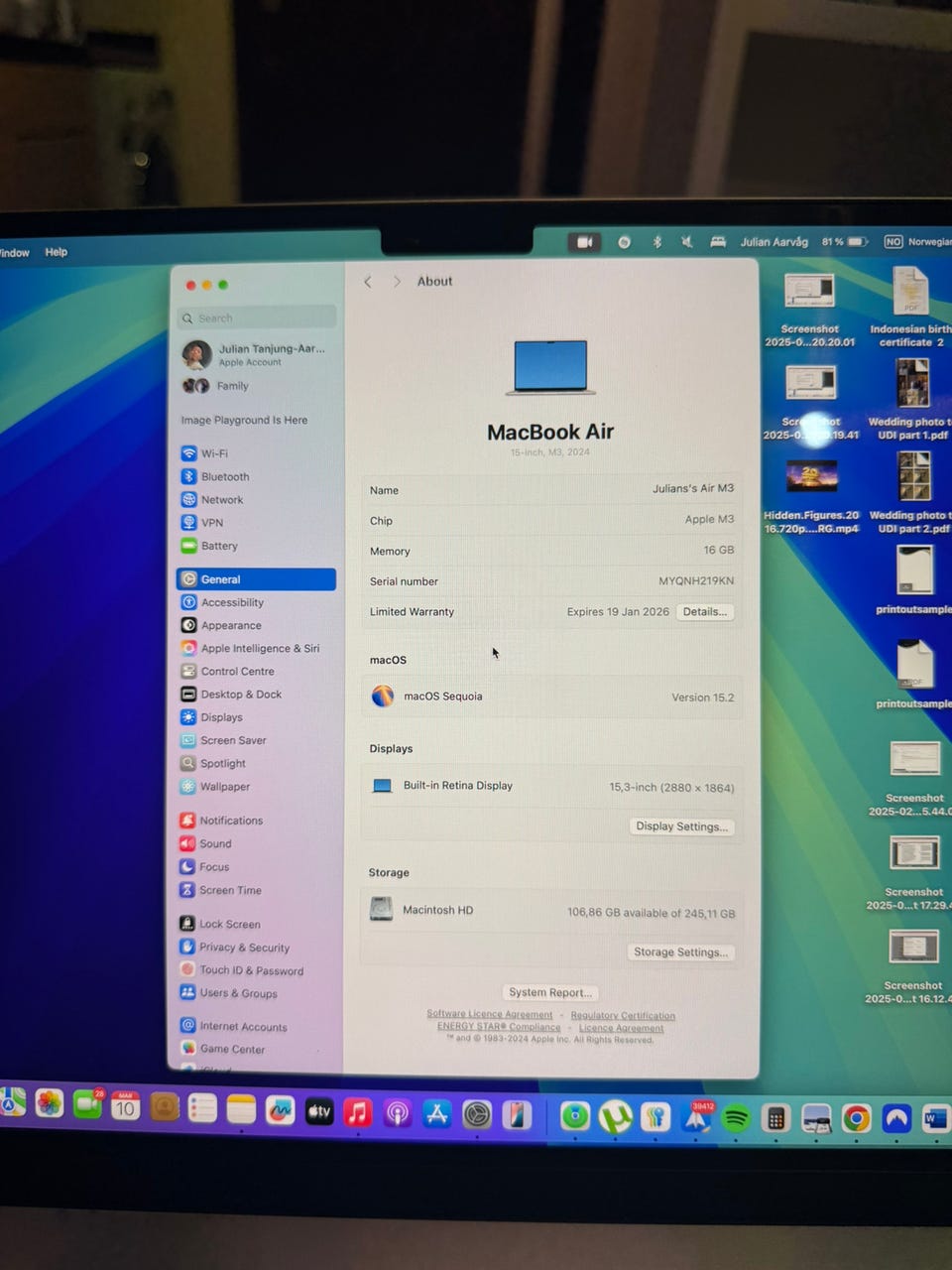Open ENERGY STAR Compliance link
Viewport: 952px width, 1270px height.
coord(499,1027)
